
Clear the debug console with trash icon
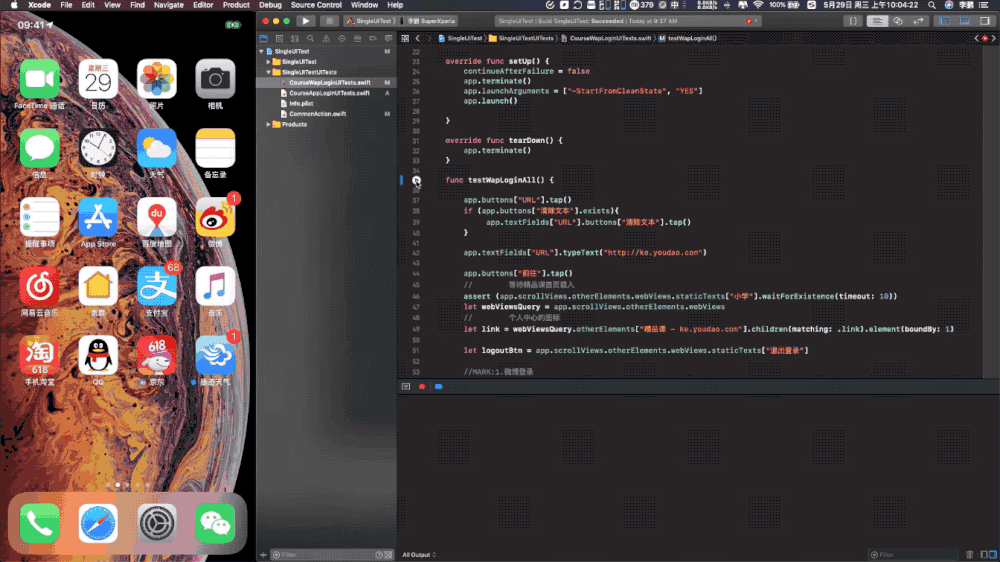click(969, 555)
